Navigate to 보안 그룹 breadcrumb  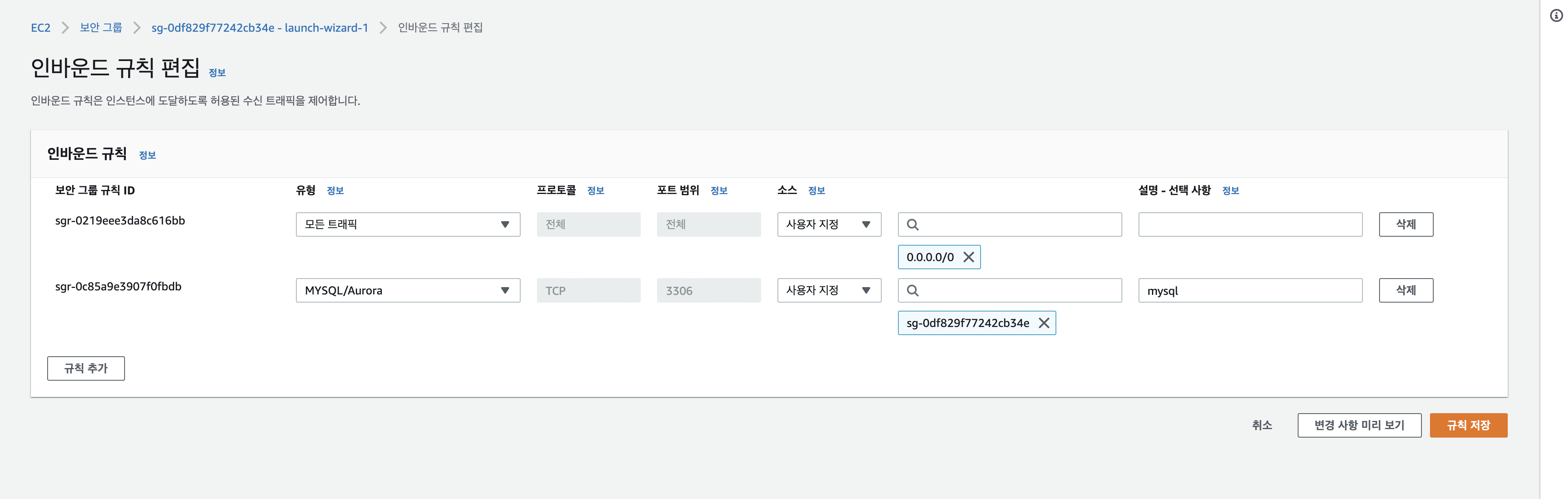pos(101,27)
